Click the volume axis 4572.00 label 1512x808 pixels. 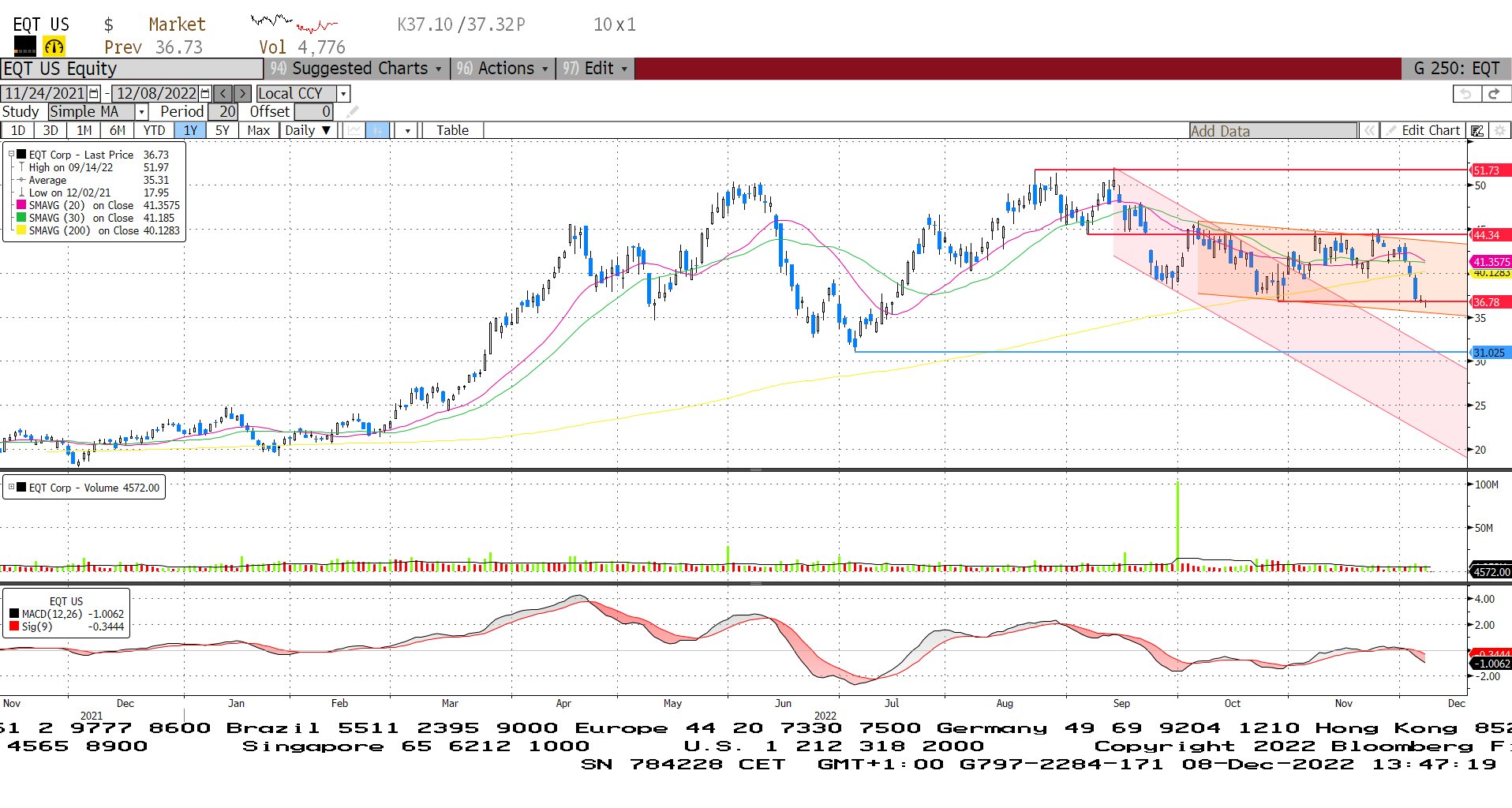coord(1491,571)
